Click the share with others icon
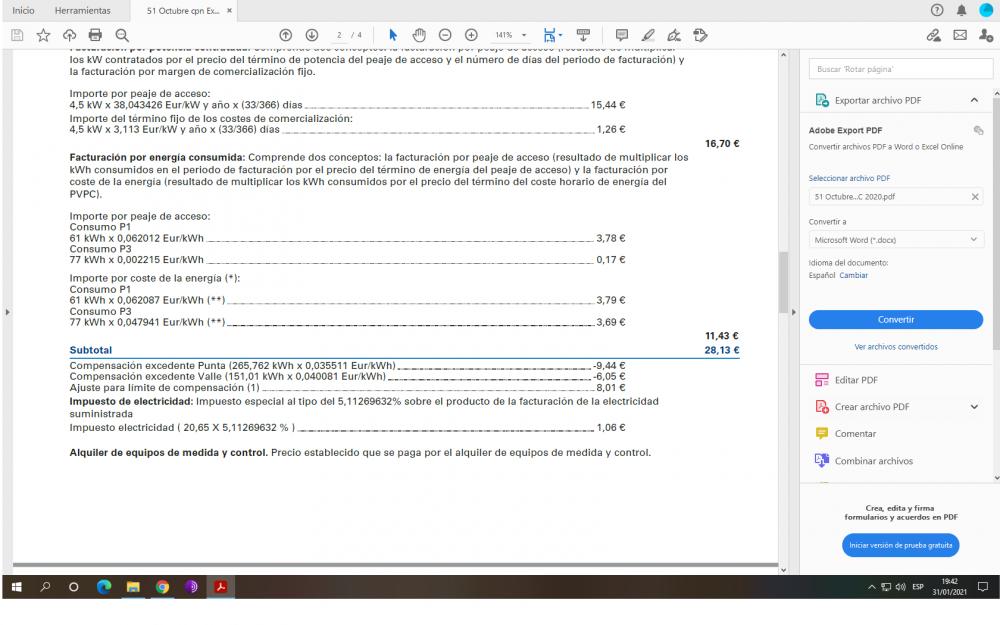This screenshot has height=625, width=1000. (x=986, y=35)
